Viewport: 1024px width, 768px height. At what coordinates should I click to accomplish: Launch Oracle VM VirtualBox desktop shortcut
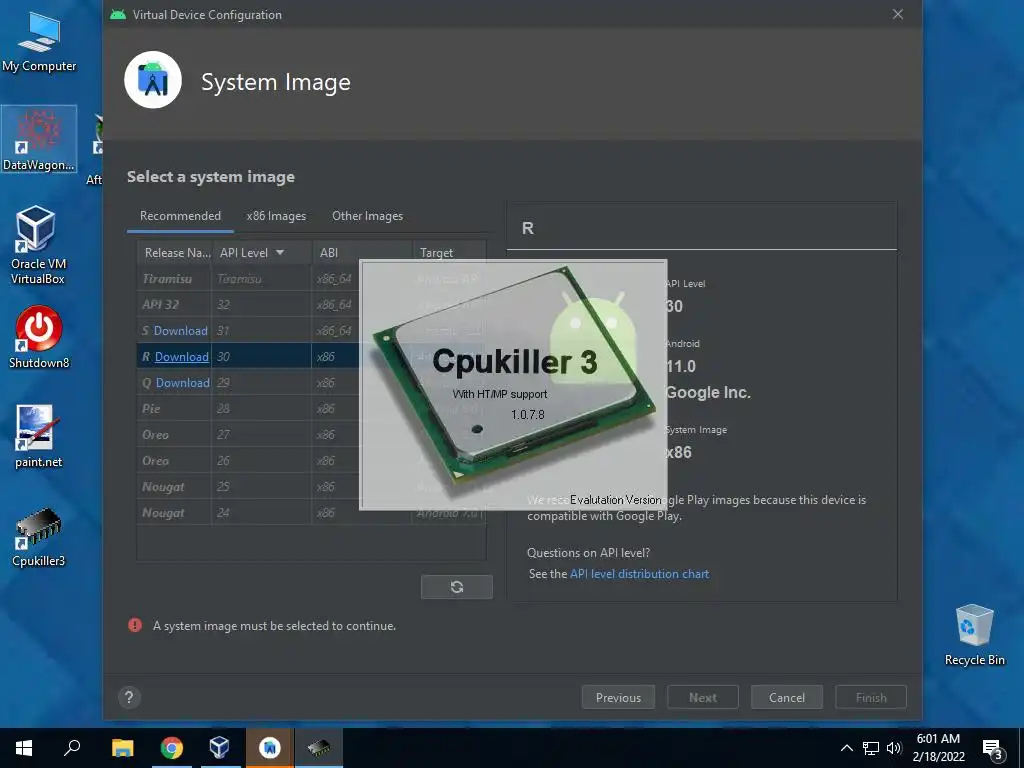click(38, 245)
